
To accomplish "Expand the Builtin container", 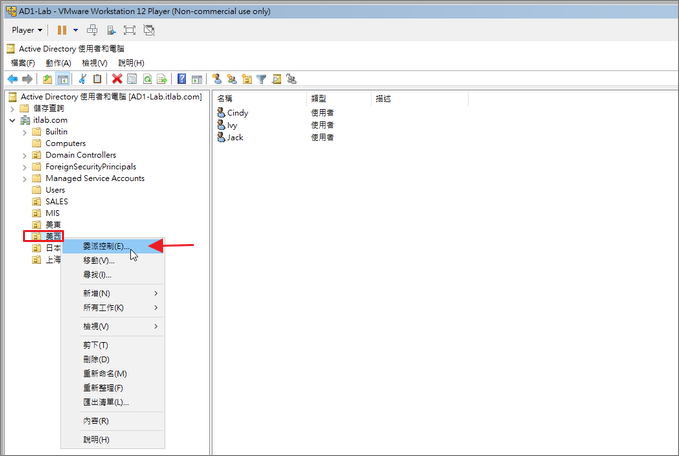I will pos(24,132).
